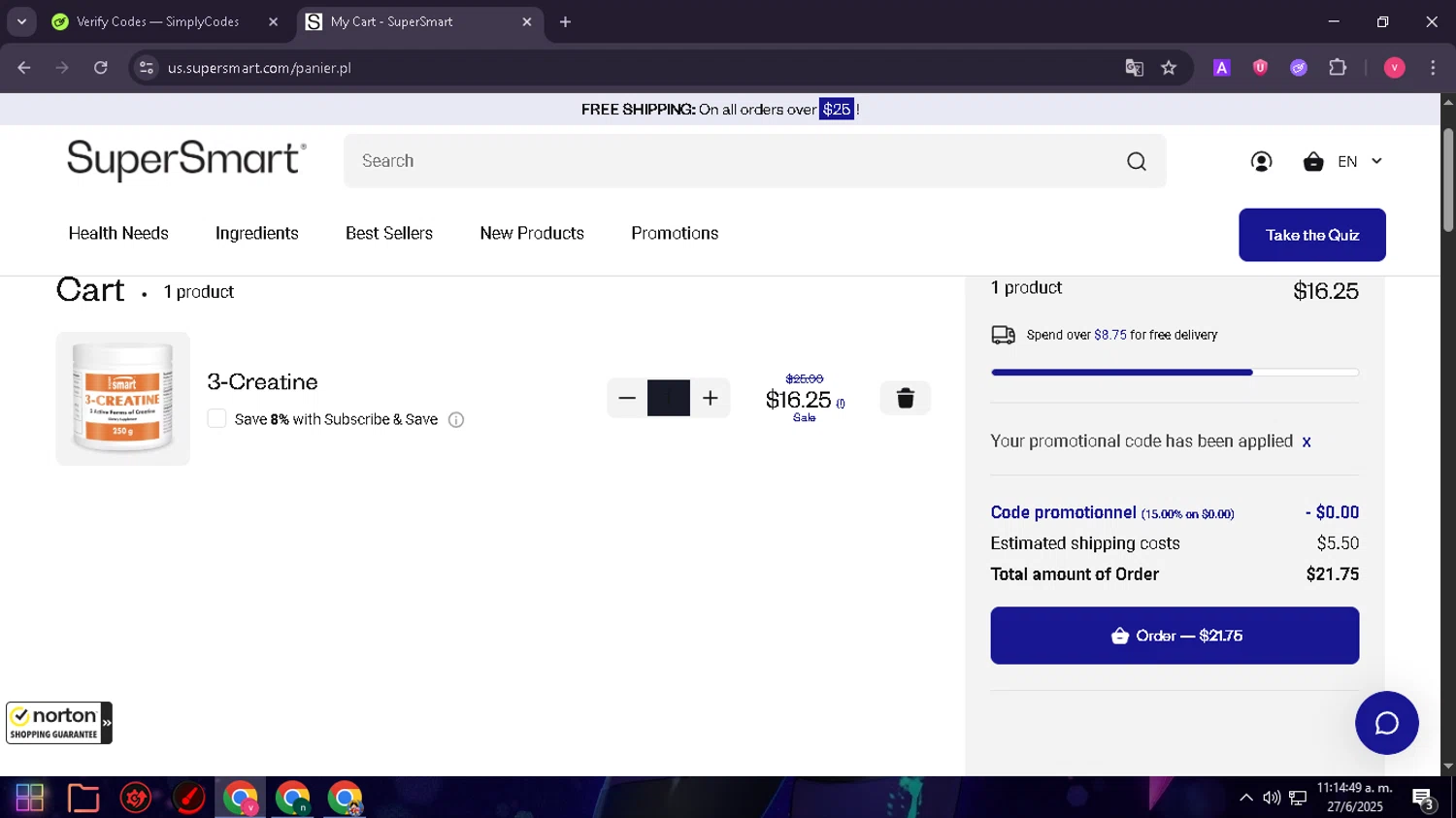1456x818 pixels.
Task: Open a new browser tab
Action: tap(565, 21)
